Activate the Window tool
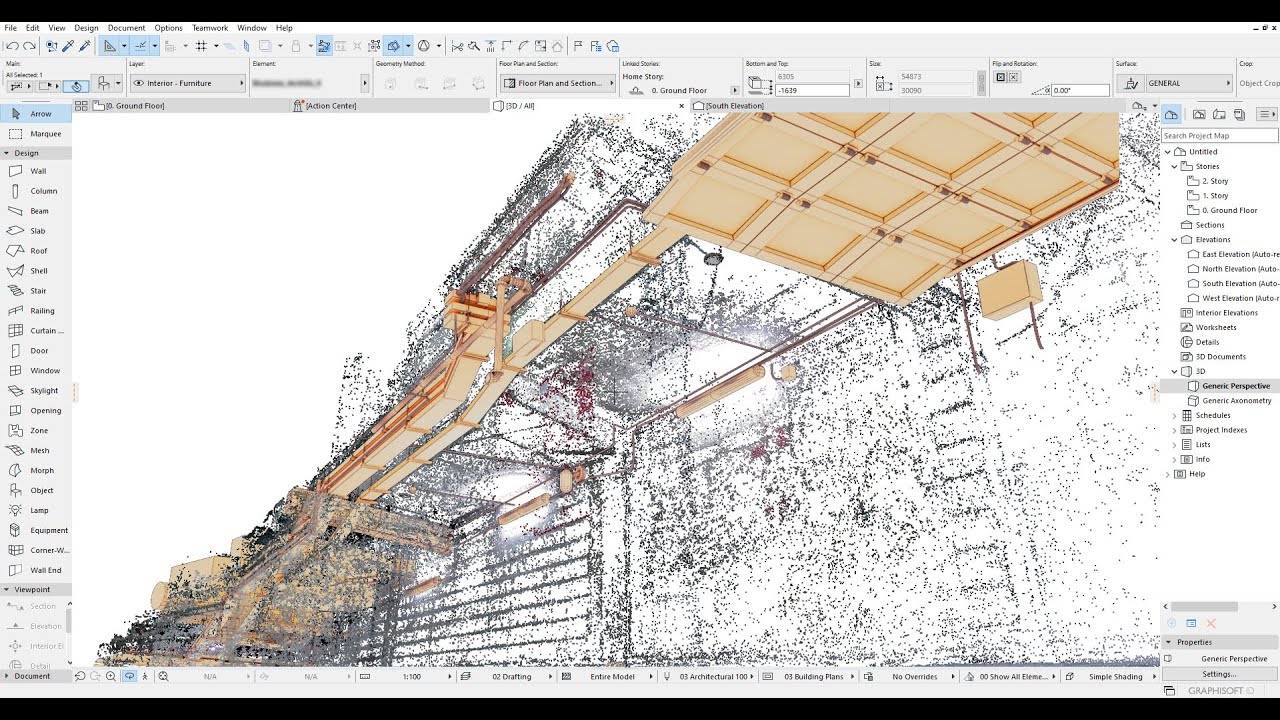 click(36, 371)
